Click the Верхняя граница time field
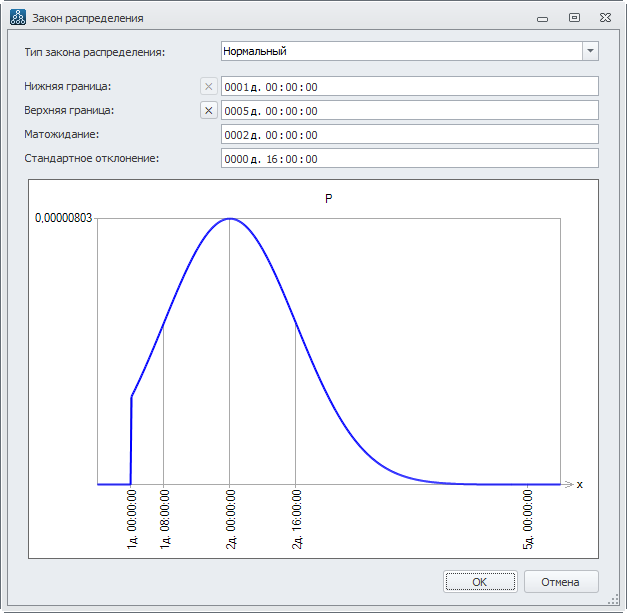627x613 pixels. pyautogui.click(x=409, y=111)
